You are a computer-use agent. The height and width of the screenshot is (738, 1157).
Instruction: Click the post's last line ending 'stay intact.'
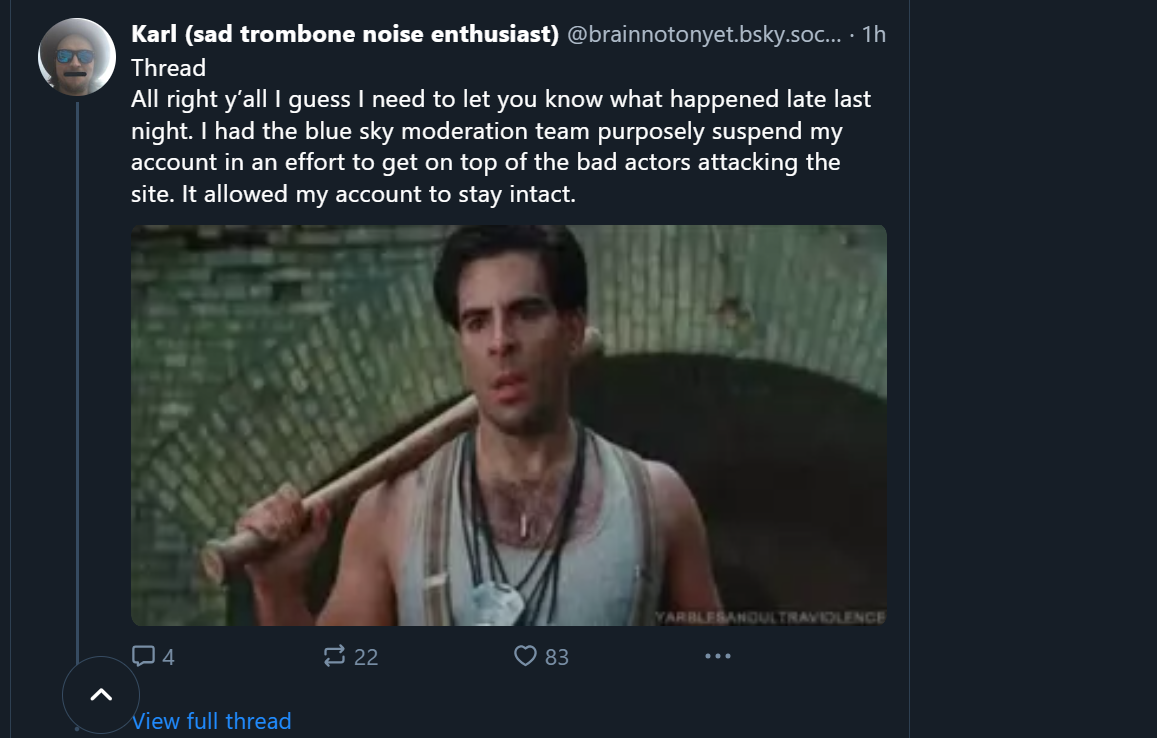353,194
